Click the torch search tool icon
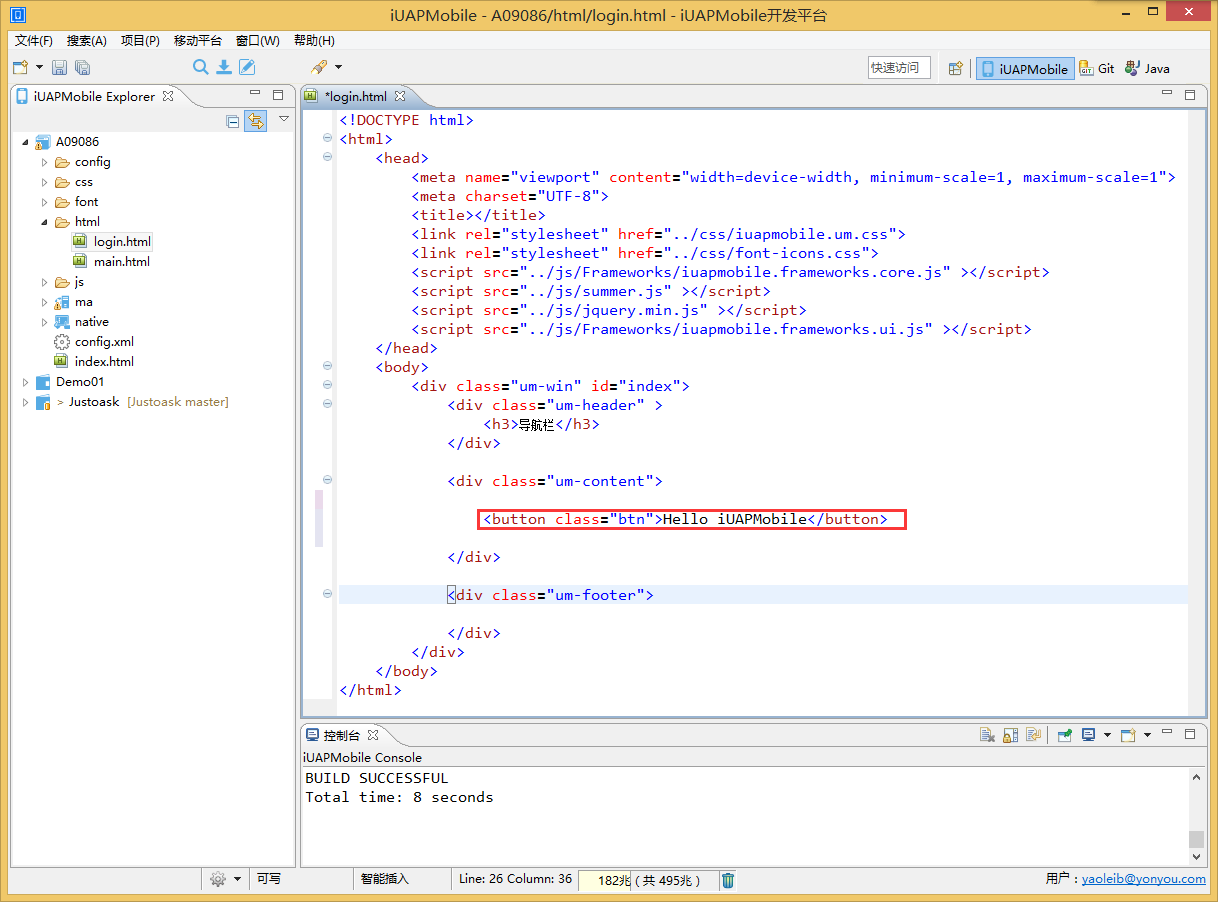The width and height of the screenshot is (1218, 902). click(319, 67)
